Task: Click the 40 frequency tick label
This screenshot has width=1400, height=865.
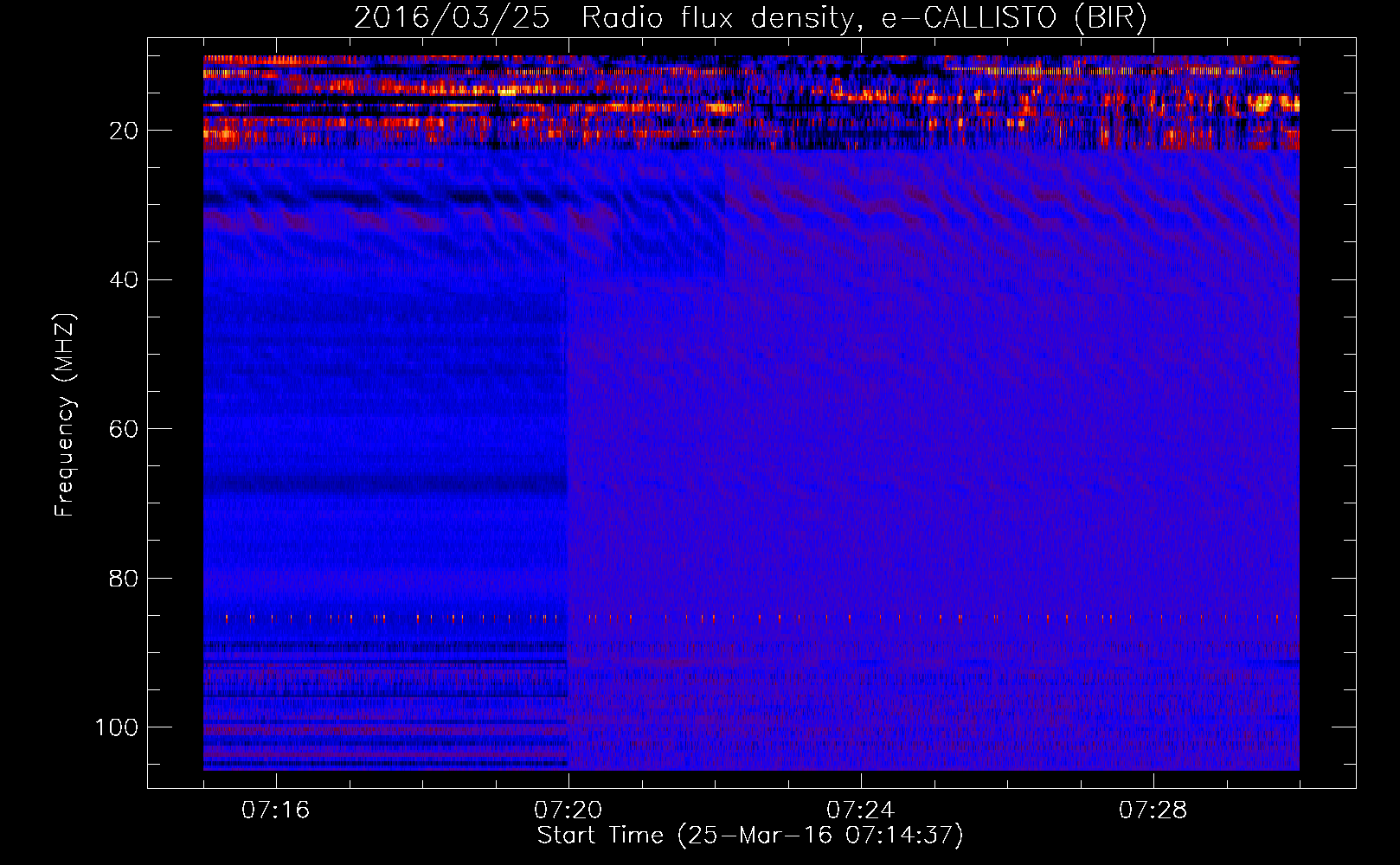Action: 124,280
